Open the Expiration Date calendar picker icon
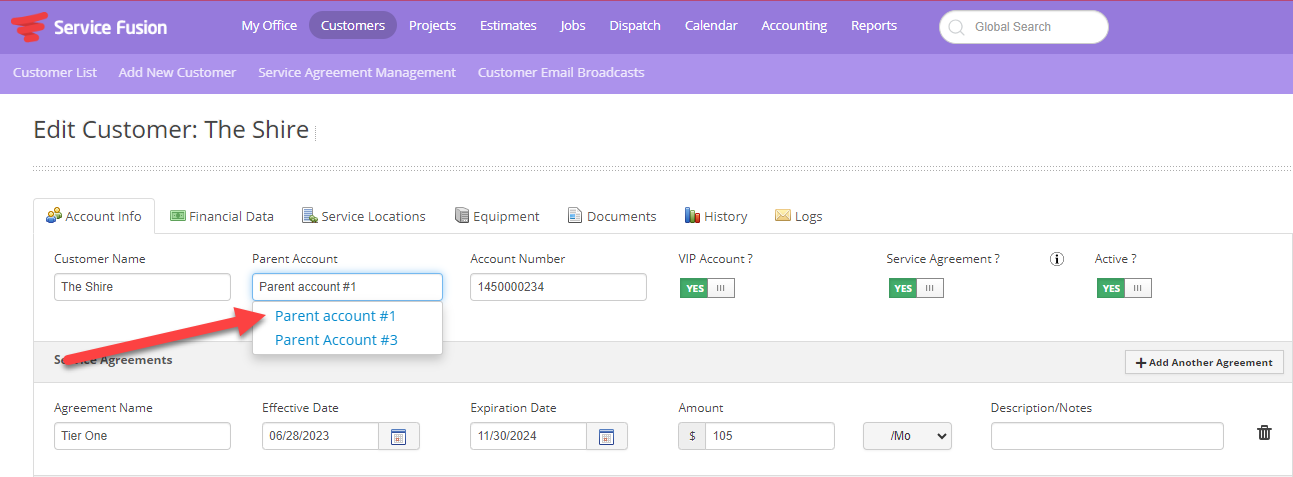The height and width of the screenshot is (477, 1293). point(607,436)
